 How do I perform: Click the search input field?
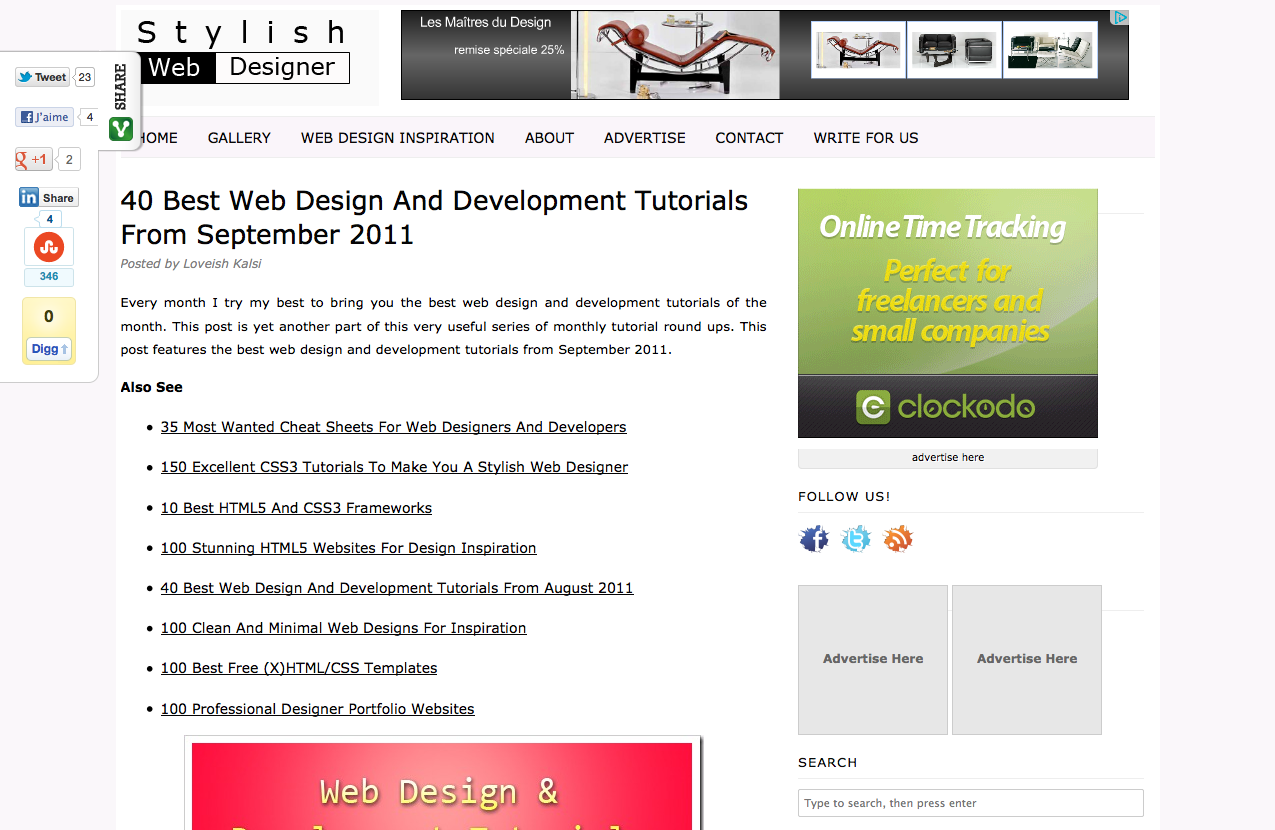point(970,803)
